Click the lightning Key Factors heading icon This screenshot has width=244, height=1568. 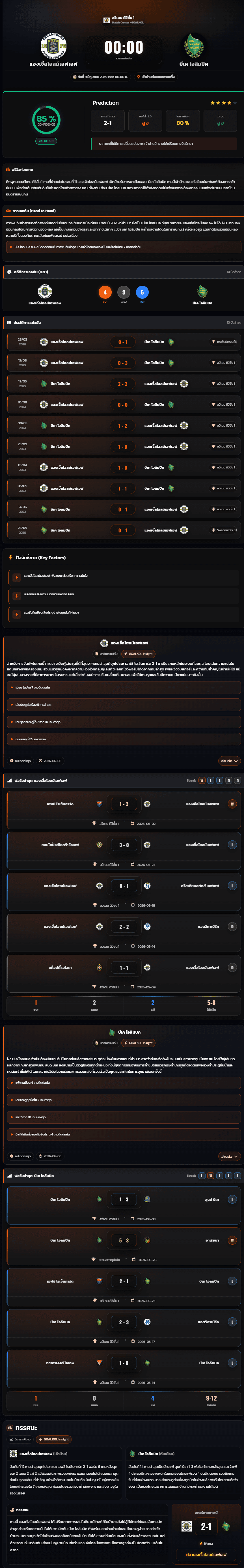click(10, 558)
